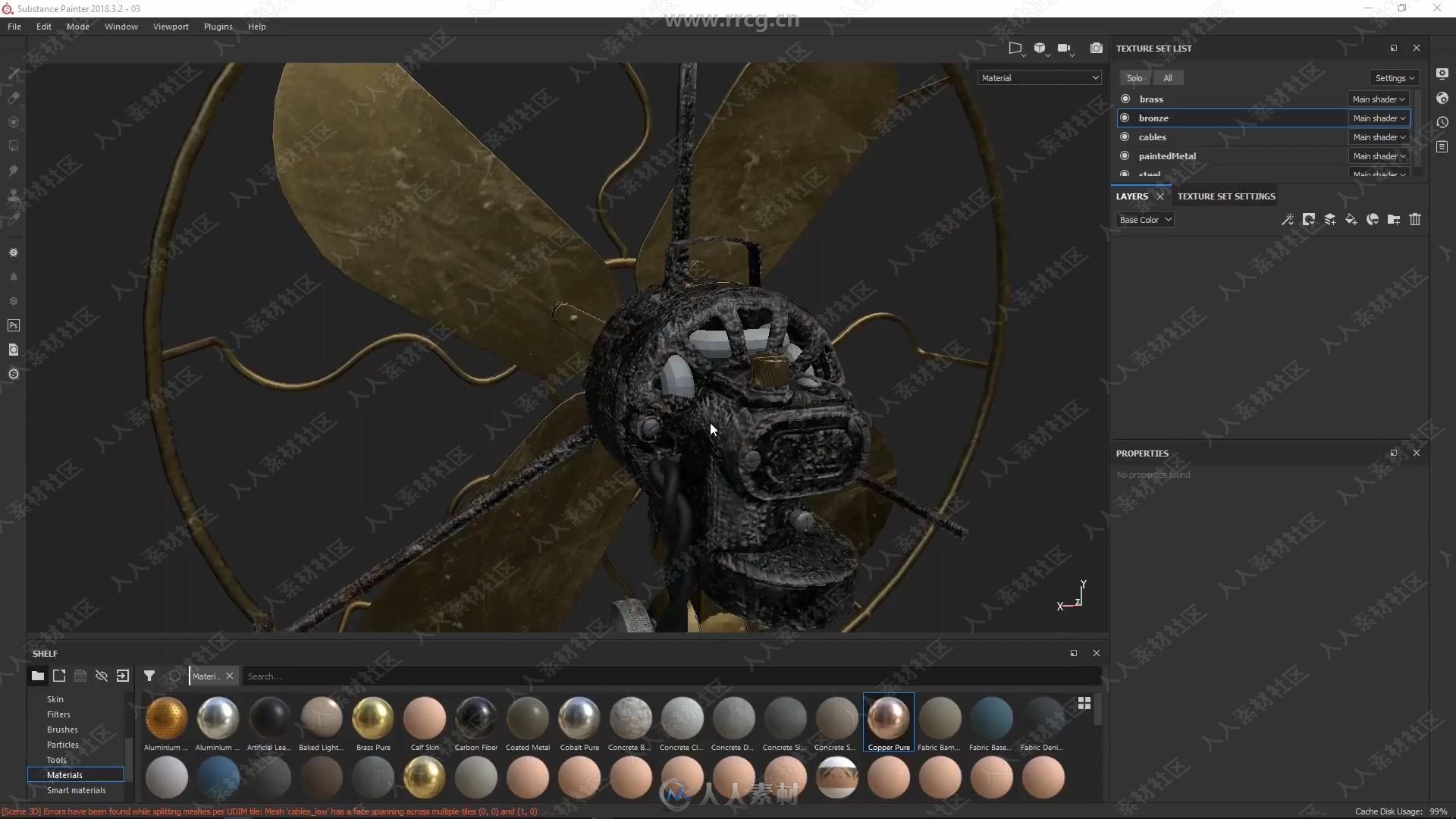The width and height of the screenshot is (1456, 819).
Task: Toggle Solo mode for bronze texture set
Action: pyautogui.click(x=1125, y=117)
